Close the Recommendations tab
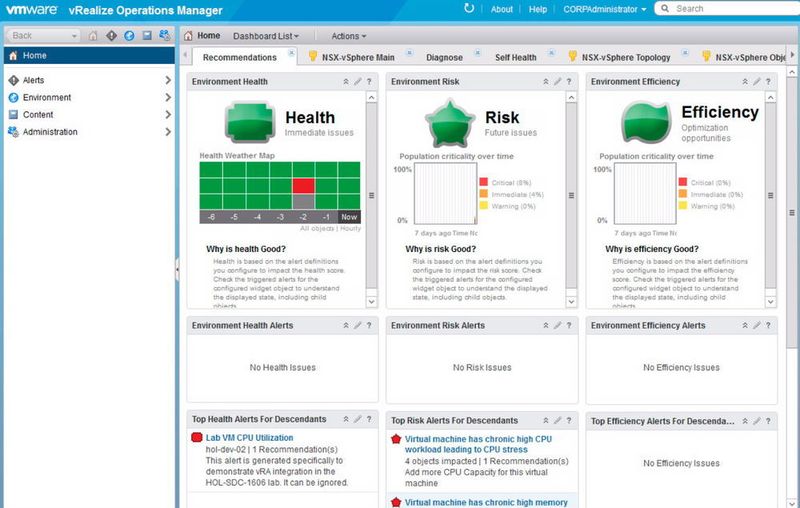The height and width of the screenshot is (508, 800). pyautogui.click(x=291, y=52)
